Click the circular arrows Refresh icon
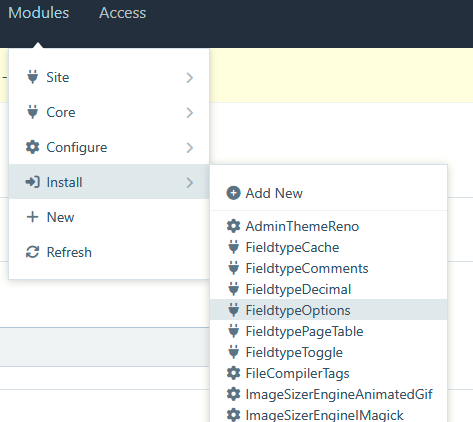The height and width of the screenshot is (422, 473). click(x=33, y=252)
